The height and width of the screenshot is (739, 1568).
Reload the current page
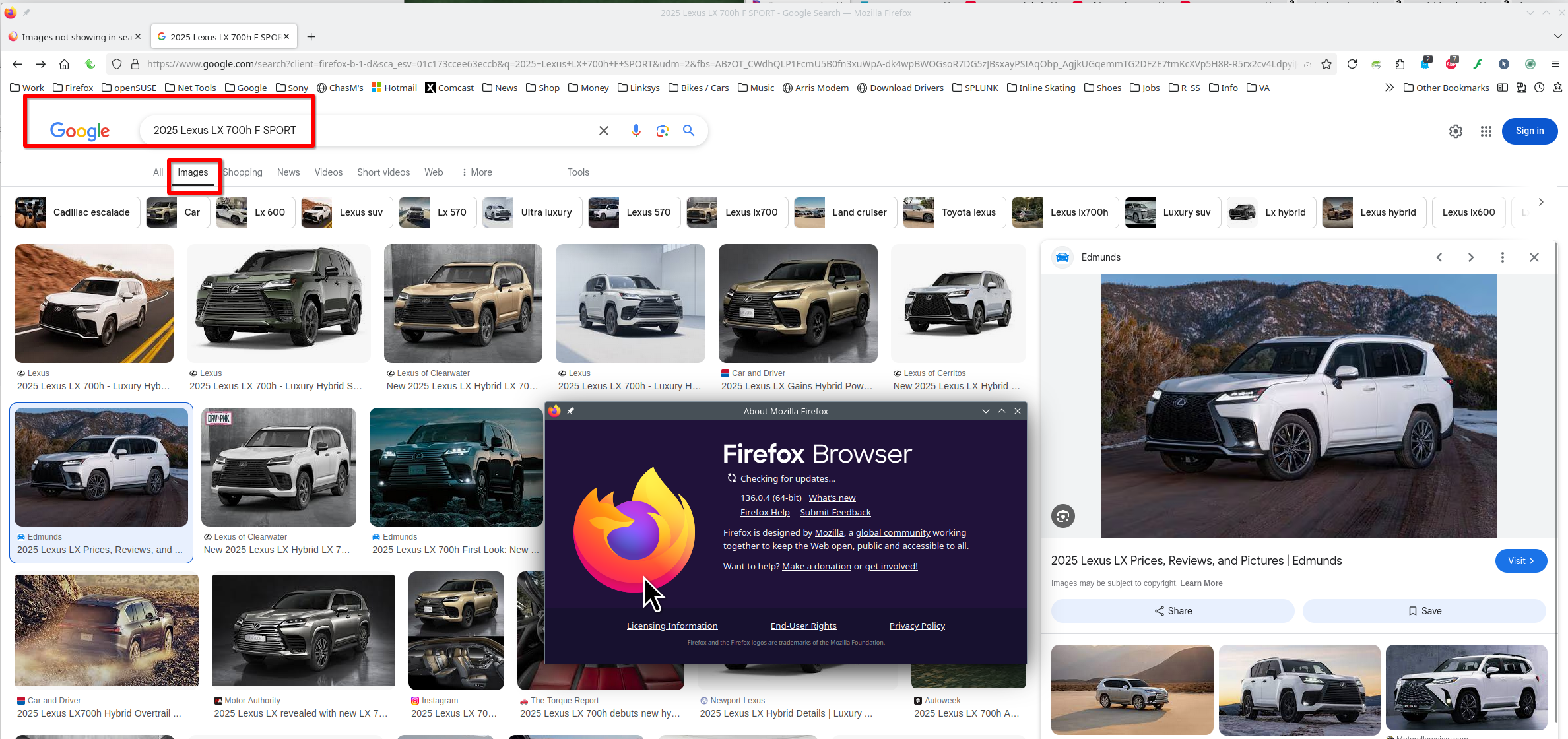click(1352, 64)
